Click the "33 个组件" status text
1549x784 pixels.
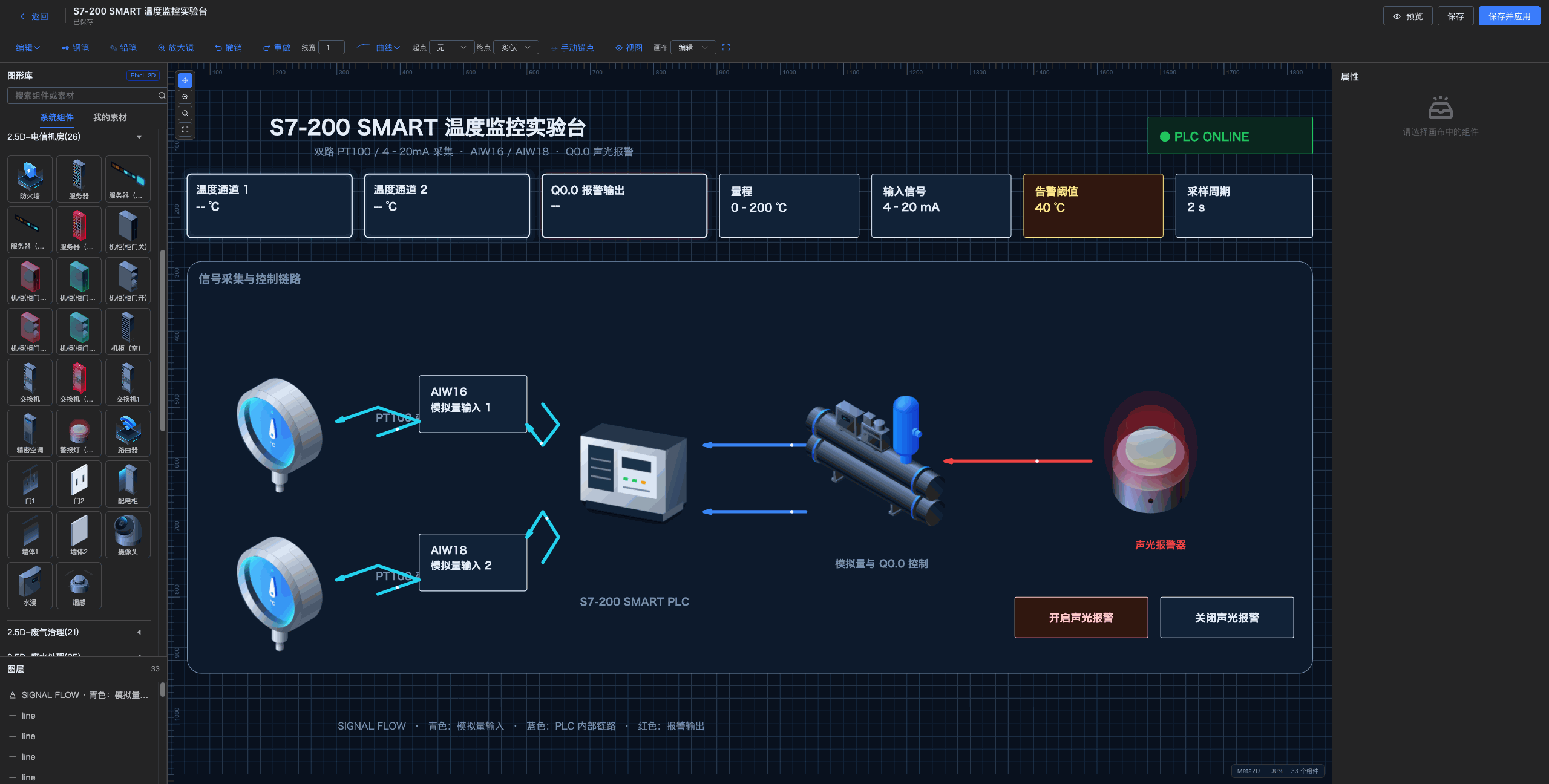[1305, 771]
